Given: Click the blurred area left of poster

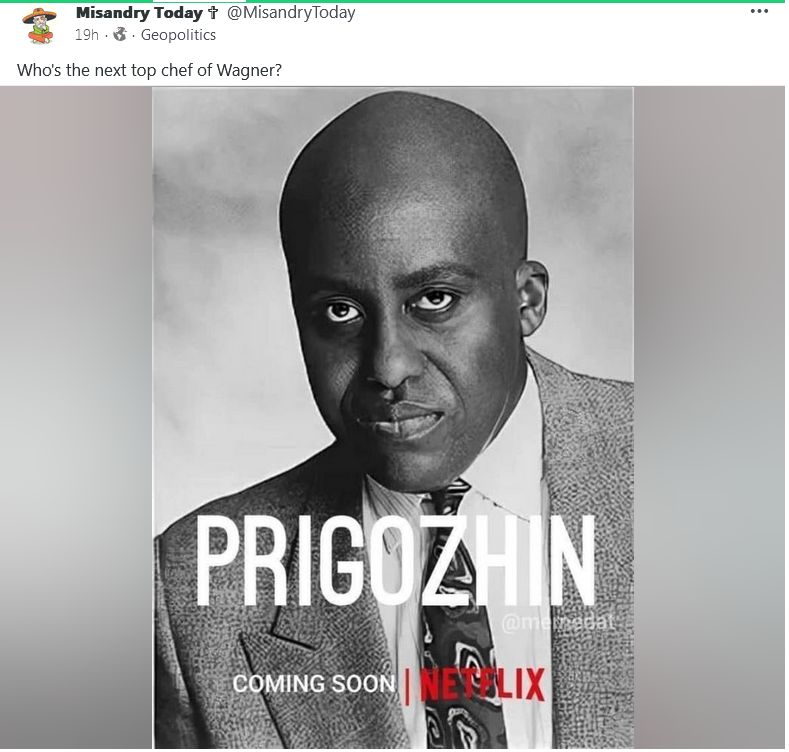Looking at the screenshot, I should coord(76,418).
